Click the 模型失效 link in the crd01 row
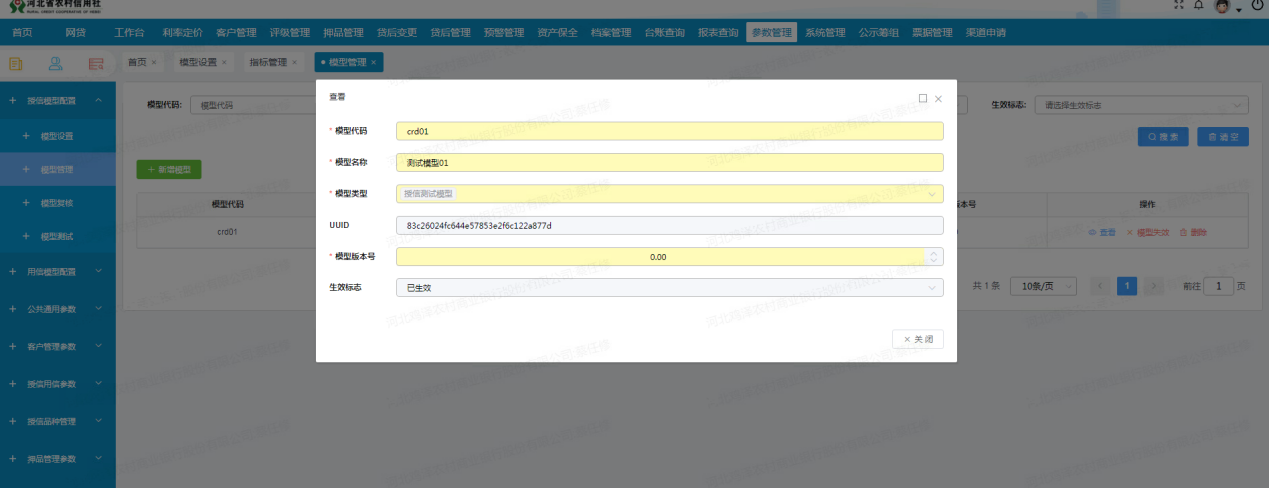Viewport: 1269px width, 488px height. [1148, 232]
